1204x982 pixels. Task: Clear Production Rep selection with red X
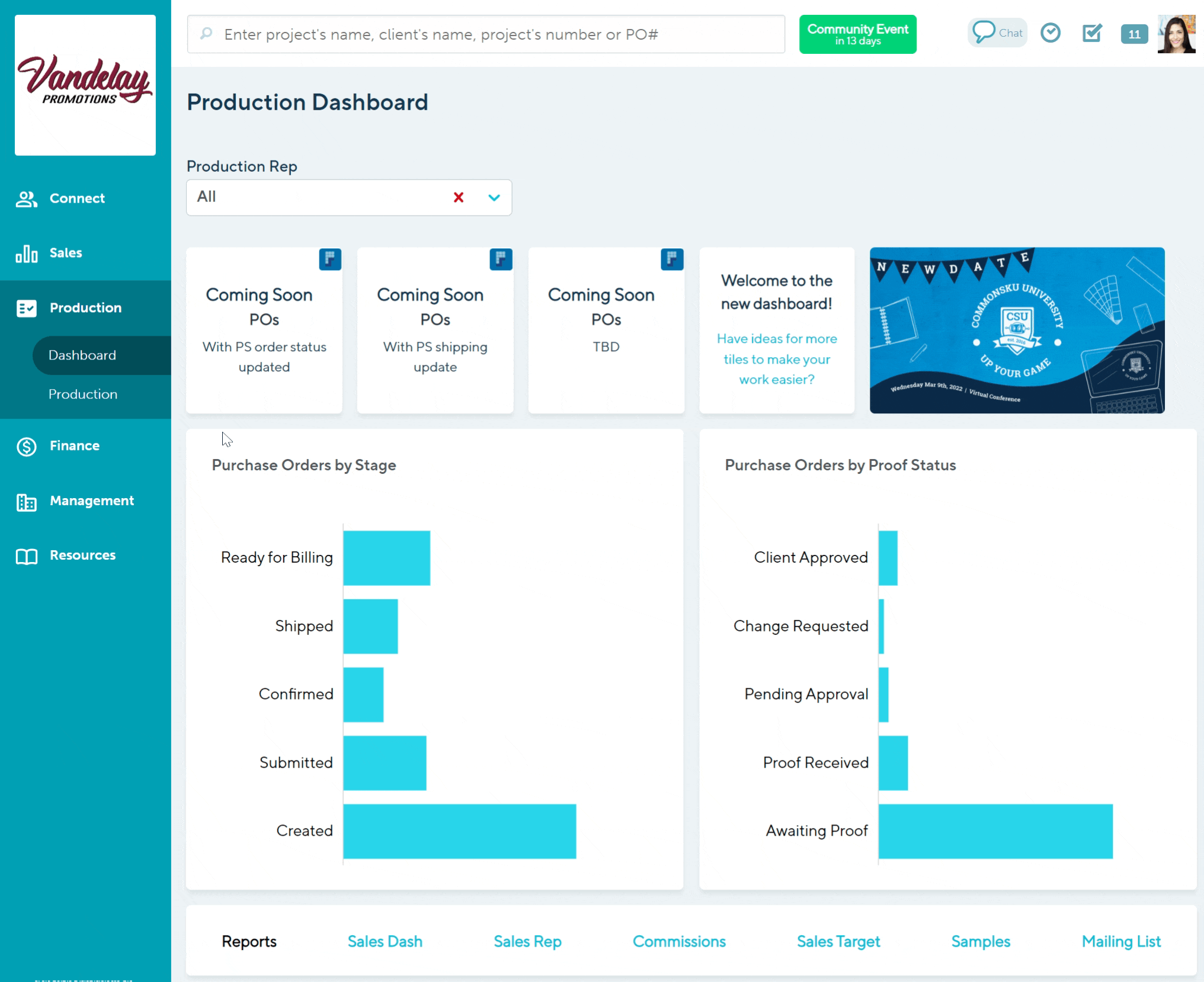[459, 197]
